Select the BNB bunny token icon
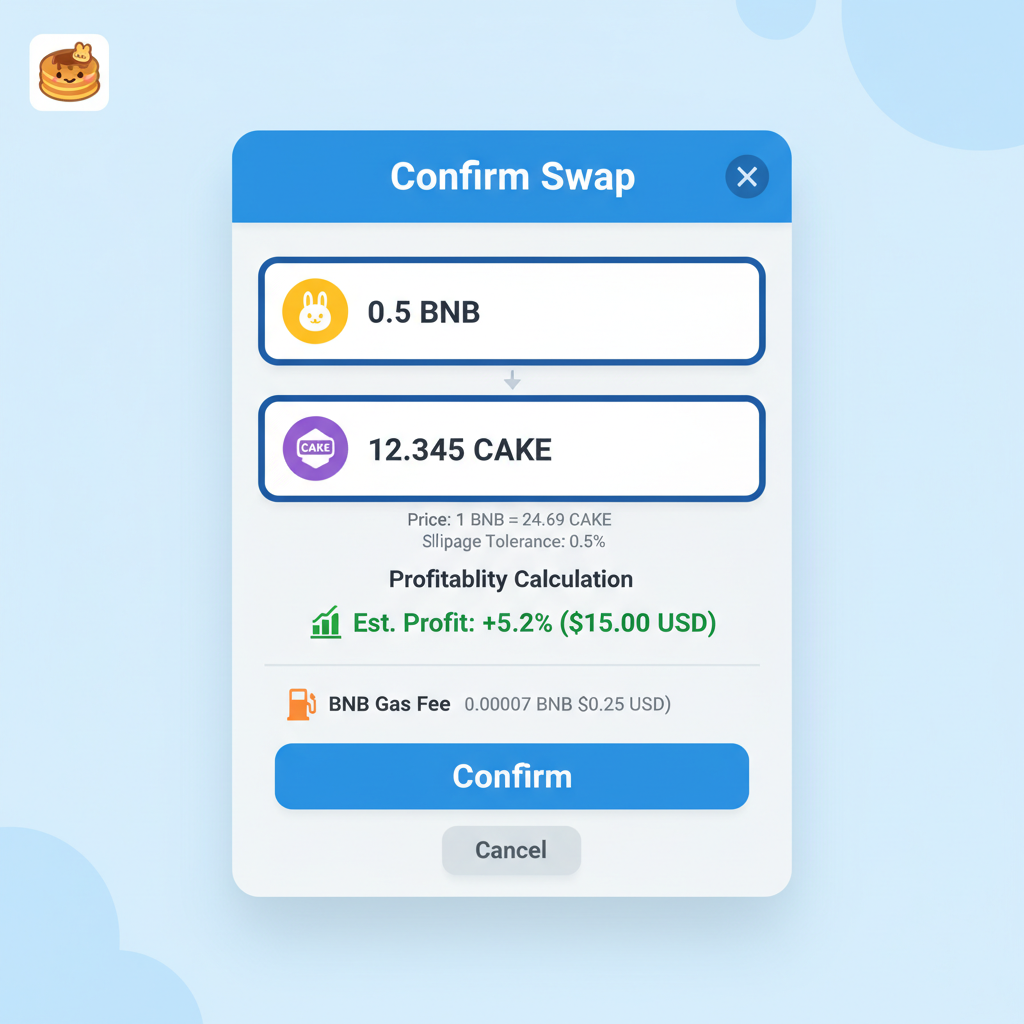 click(314, 310)
